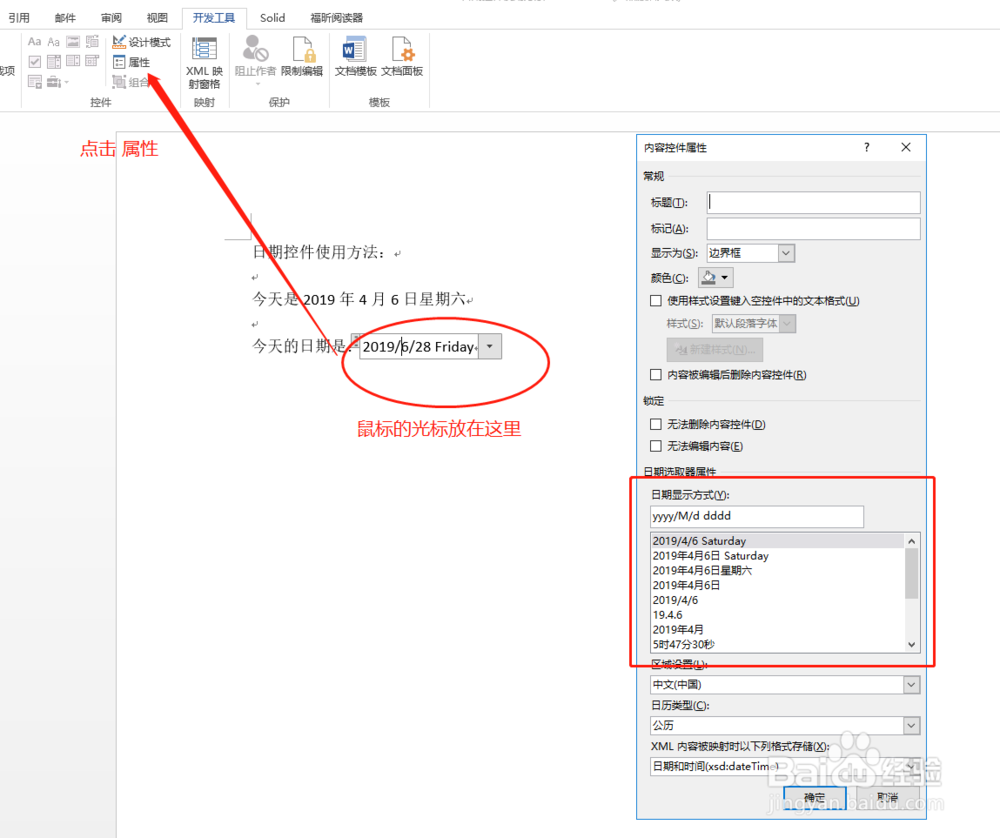Screen dimensions: 1000x838
Task: Click the 标记 input field
Action: coord(813,228)
